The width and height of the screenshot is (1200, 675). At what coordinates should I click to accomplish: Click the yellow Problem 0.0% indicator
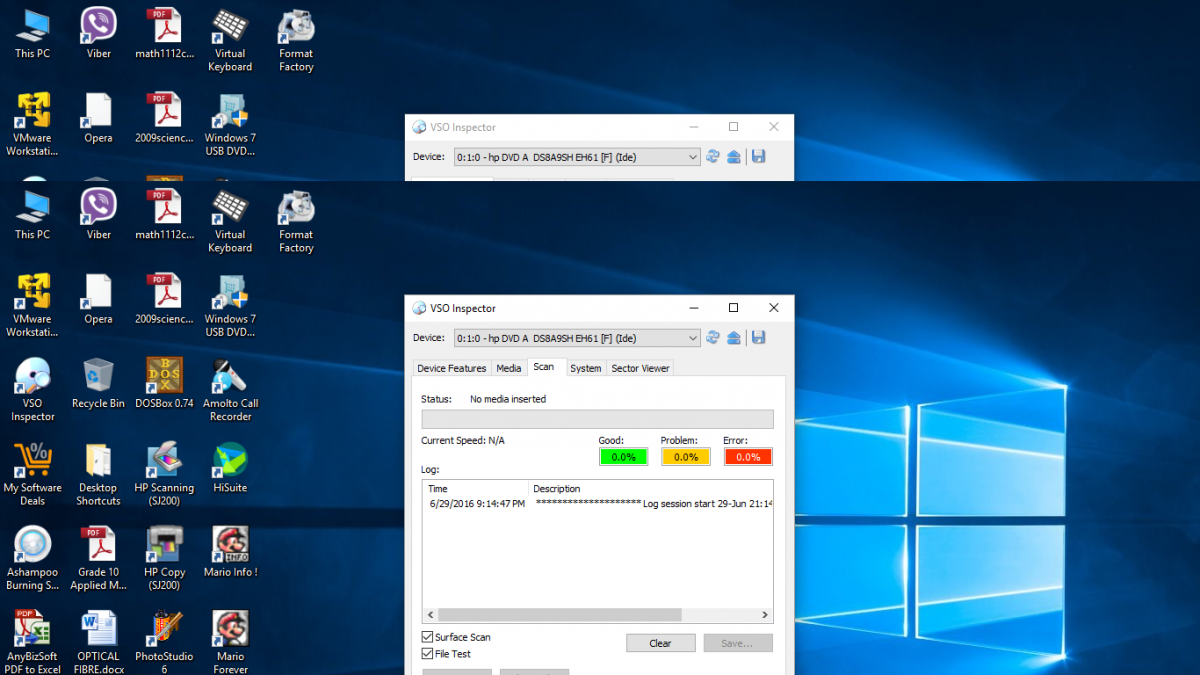tap(686, 457)
